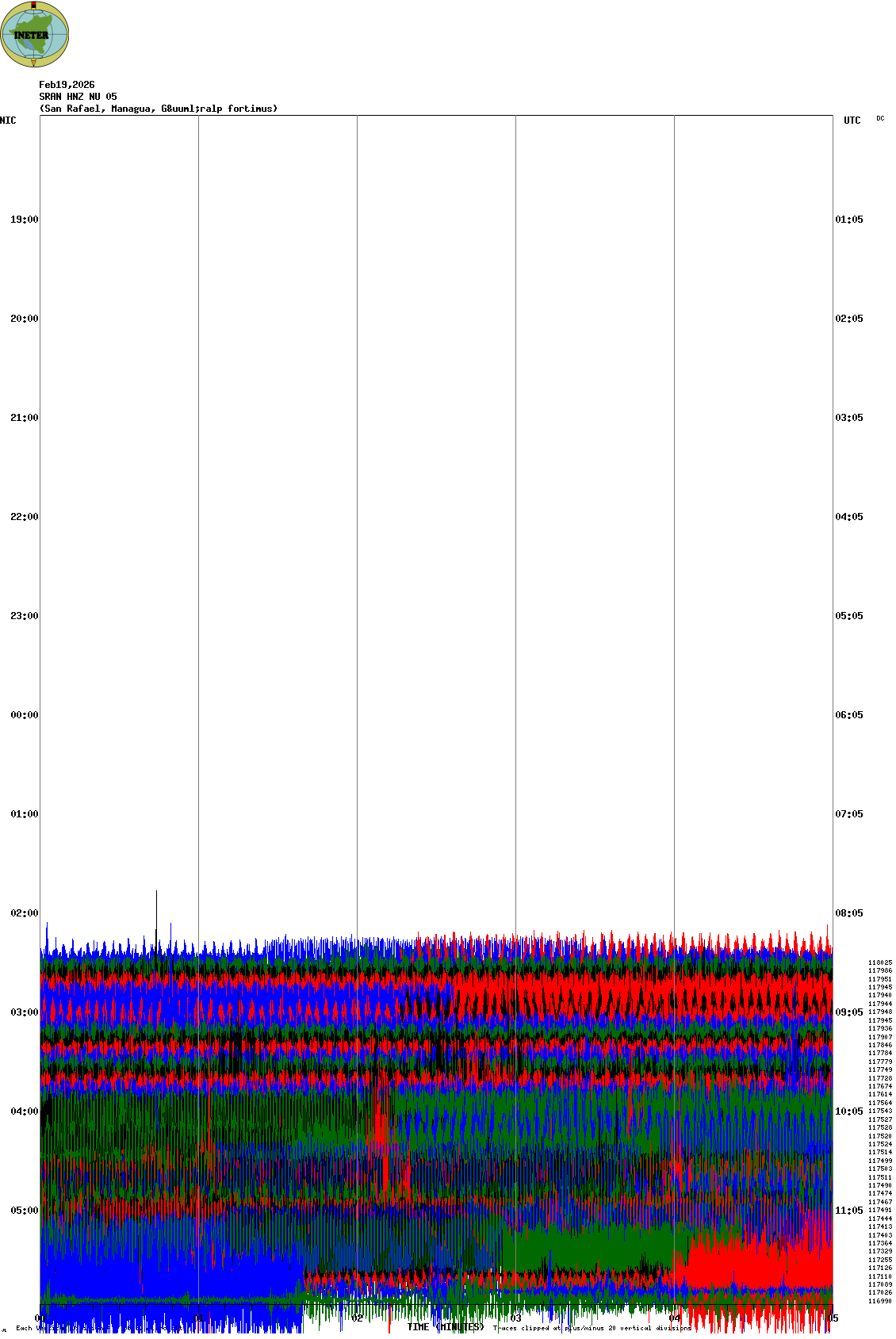This screenshot has width=896, height=1339.
Task: Click the INETER logo
Action: [x=35, y=34]
